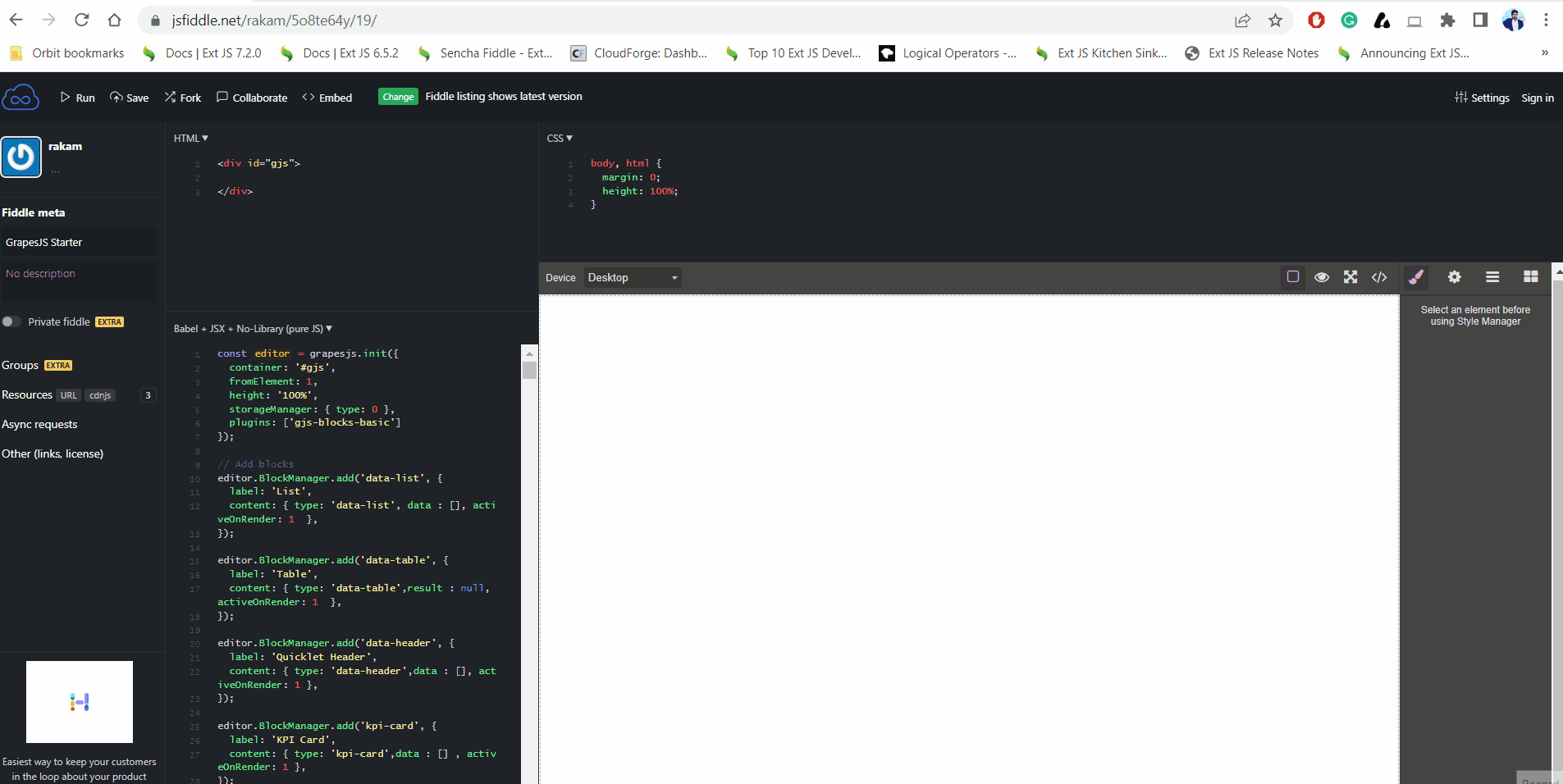The image size is (1563, 784).
Task: Open the Ext JS Kitchen Sink bookmark
Action: click(x=1101, y=53)
